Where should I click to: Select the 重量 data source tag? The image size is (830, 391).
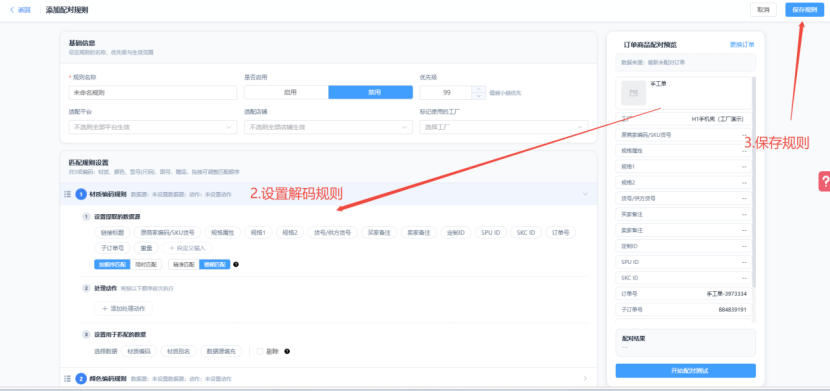click(x=146, y=248)
